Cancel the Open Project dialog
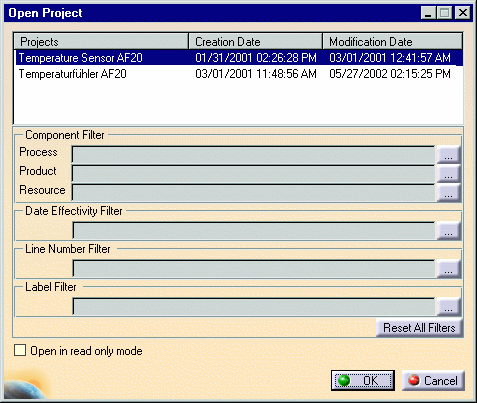The height and width of the screenshot is (403, 477). click(433, 380)
